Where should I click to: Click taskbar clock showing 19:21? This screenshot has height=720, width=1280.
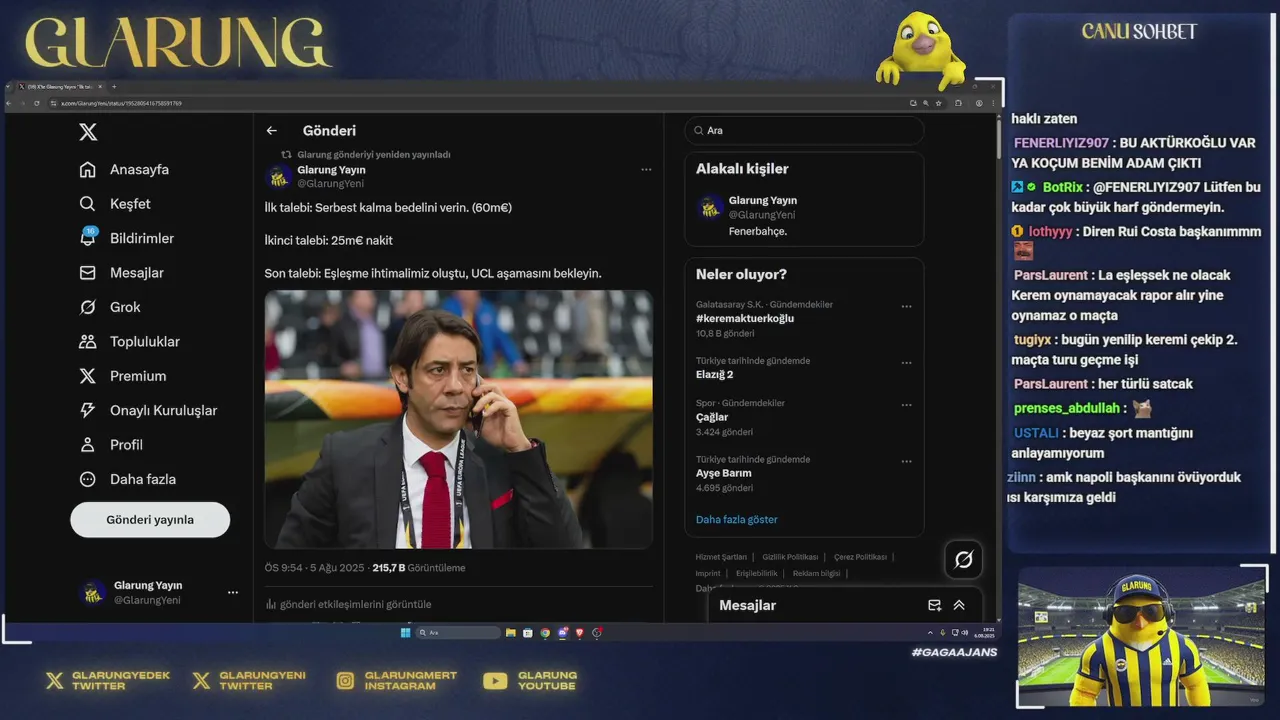point(985,632)
